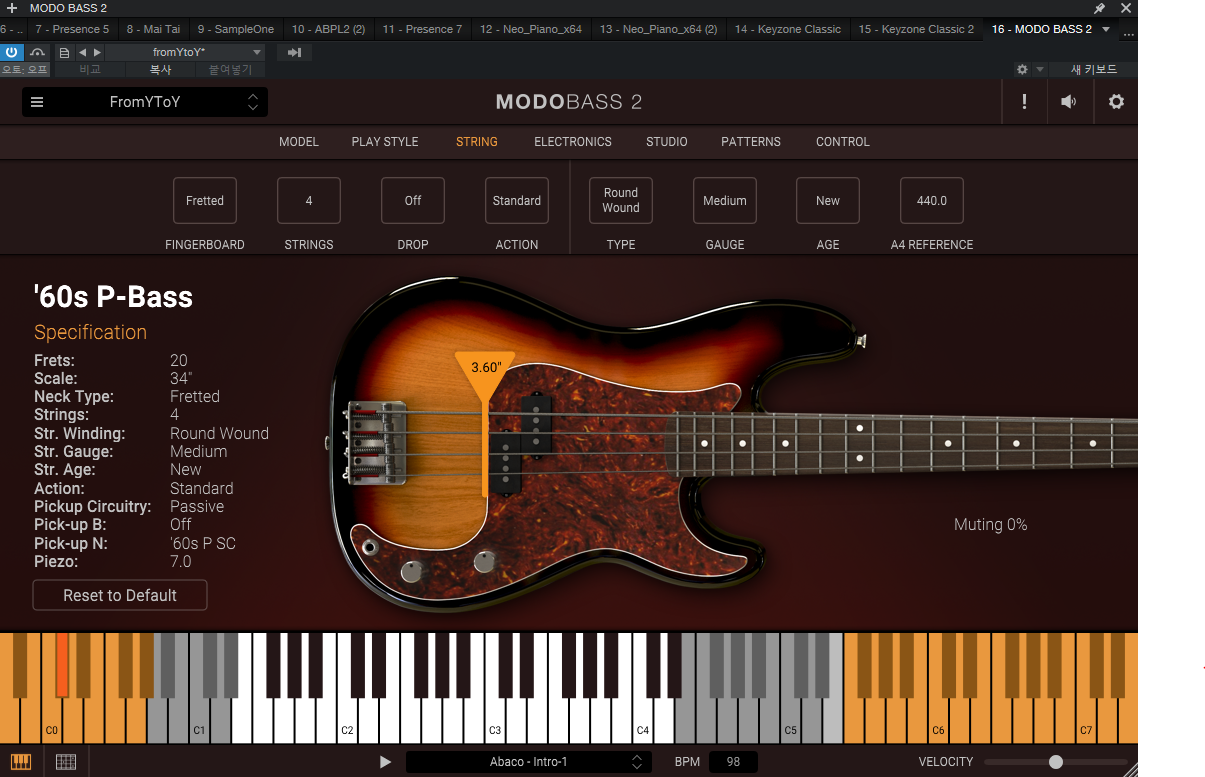Screen dimensions: 1205x777
Task: Click the C3 key on the keyboard
Action: click(x=495, y=720)
